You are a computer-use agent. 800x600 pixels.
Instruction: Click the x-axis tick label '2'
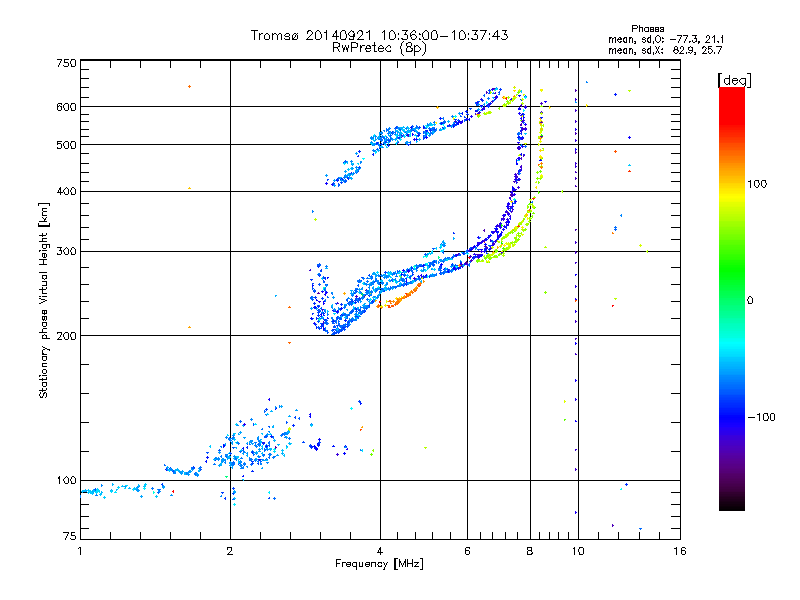pos(230,551)
